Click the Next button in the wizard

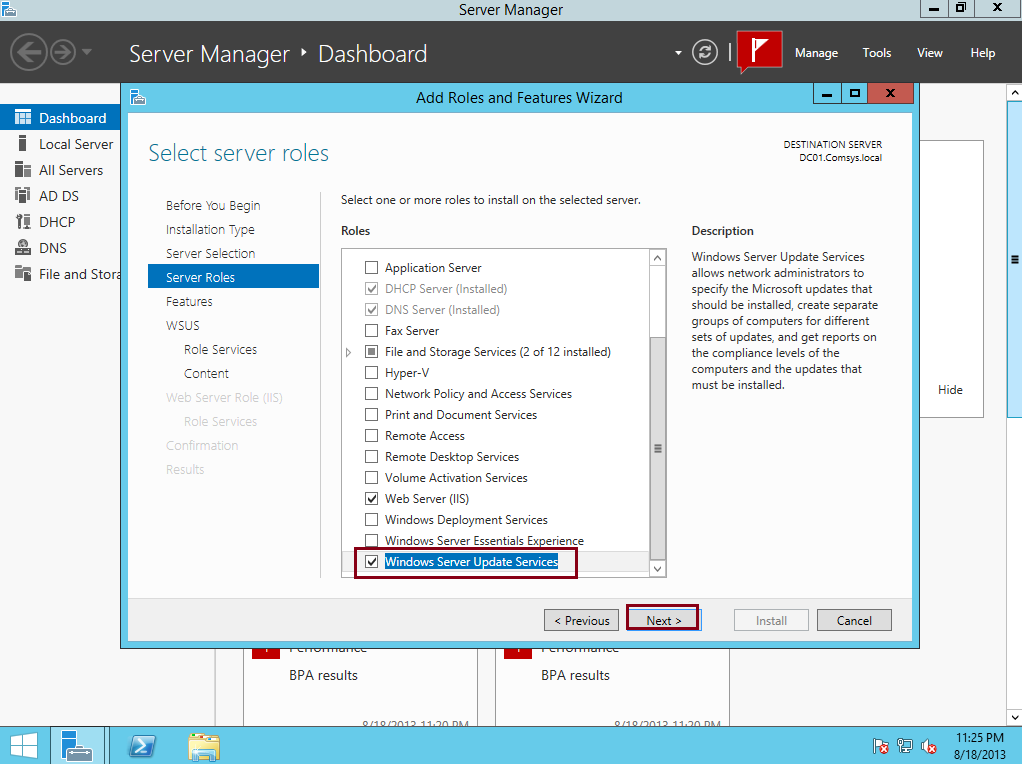tap(661, 619)
